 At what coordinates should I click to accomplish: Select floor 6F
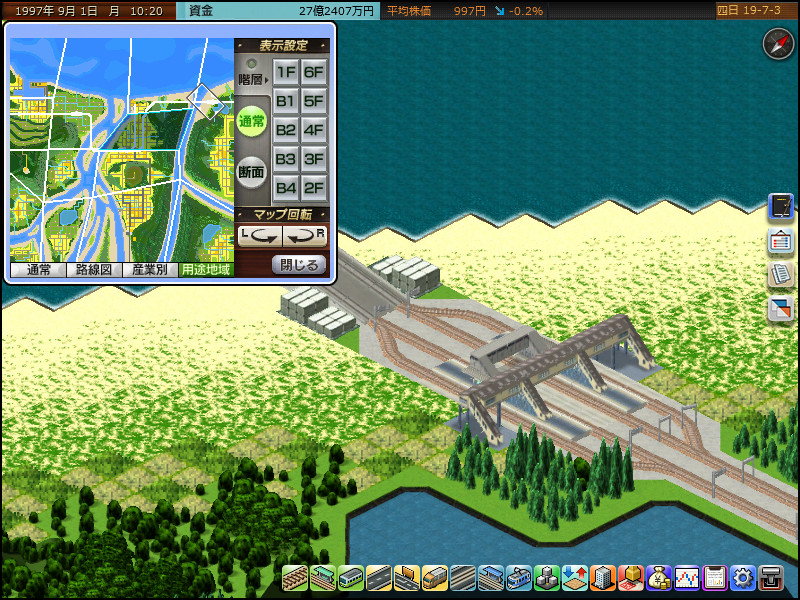pyautogui.click(x=313, y=72)
